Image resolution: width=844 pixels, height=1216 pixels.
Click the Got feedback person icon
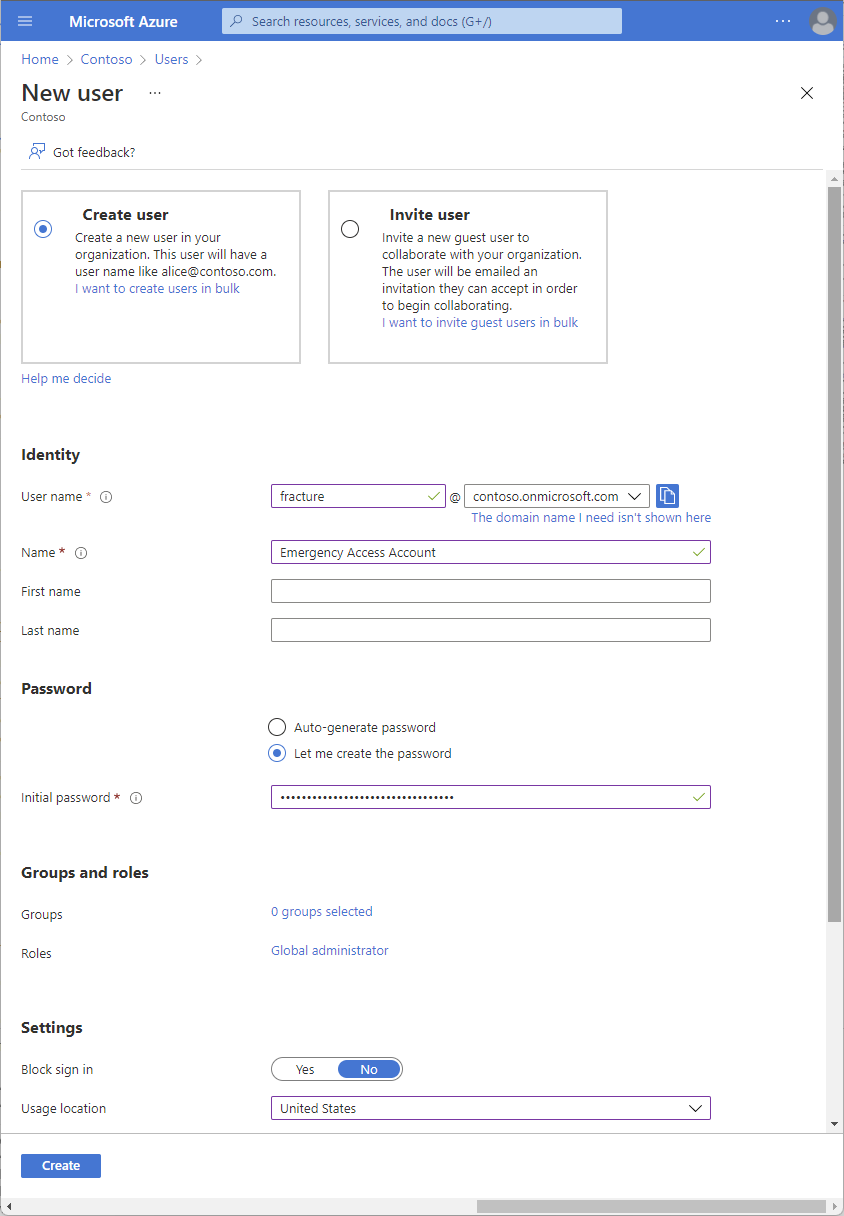pos(37,152)
